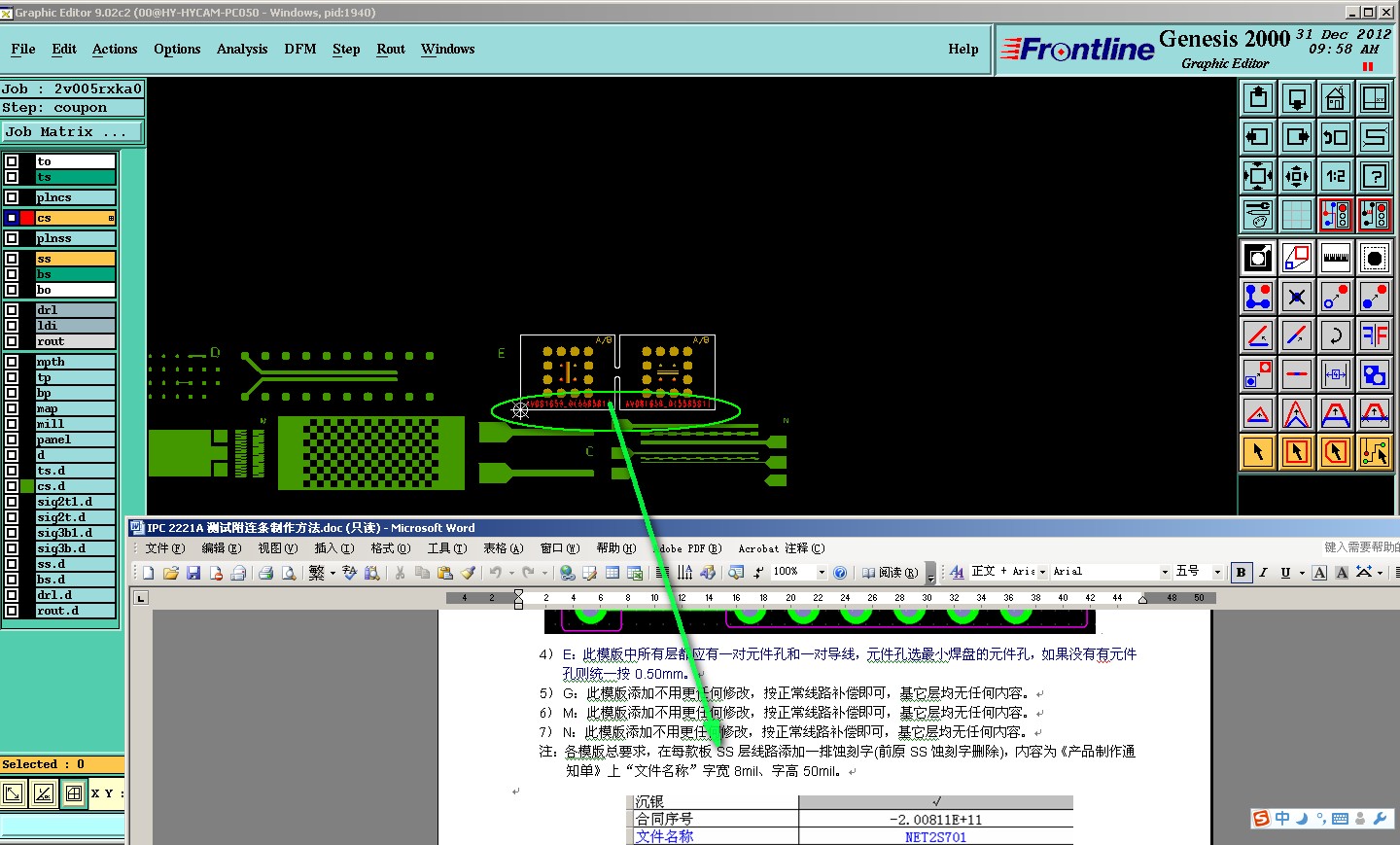Expand Word toolbar options chevron after 阅读
The height and width of the screenshot is (845, 1400).
pyautogui.click(x=930, y=573)
